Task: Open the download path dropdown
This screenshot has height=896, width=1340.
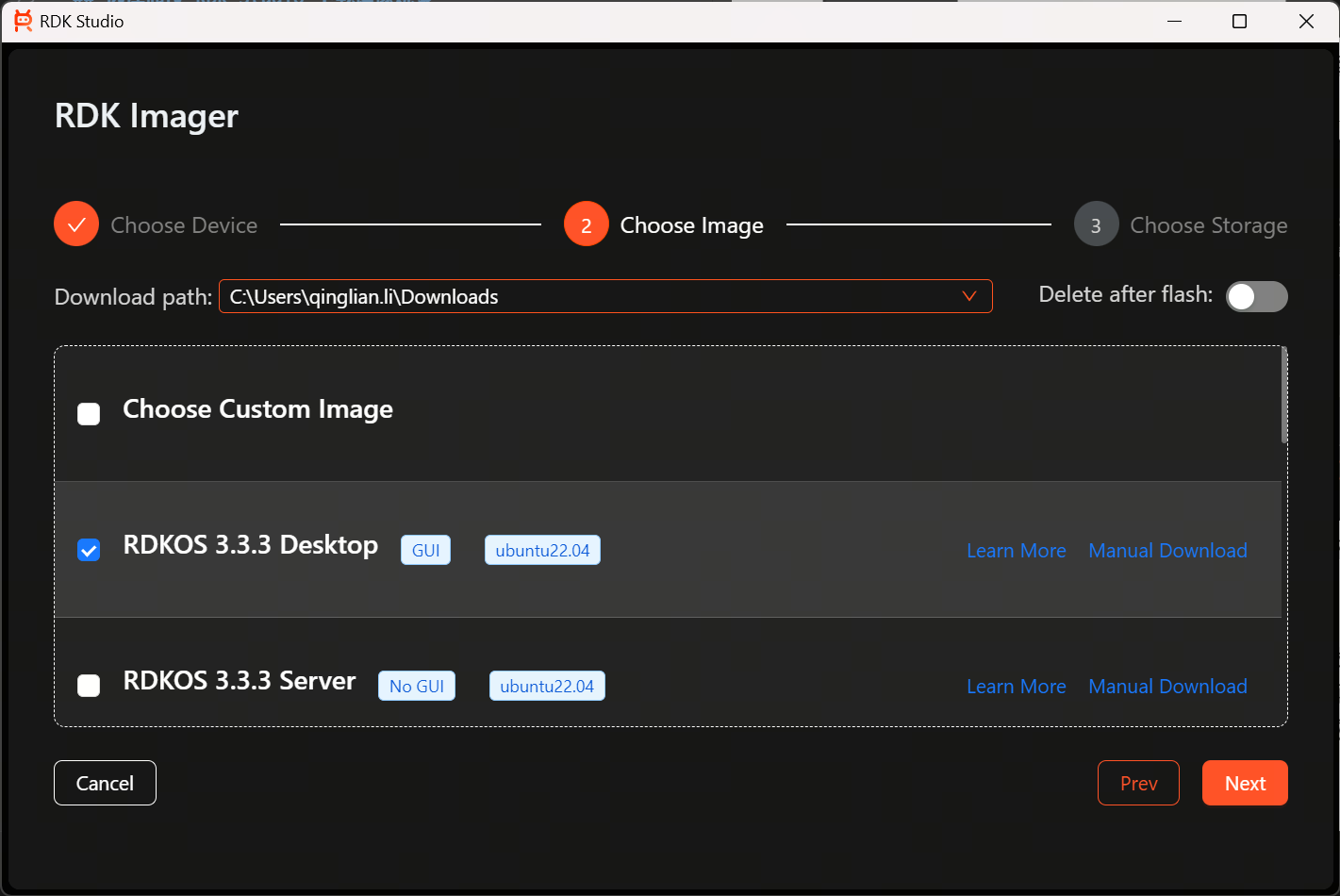Action: 605,296
